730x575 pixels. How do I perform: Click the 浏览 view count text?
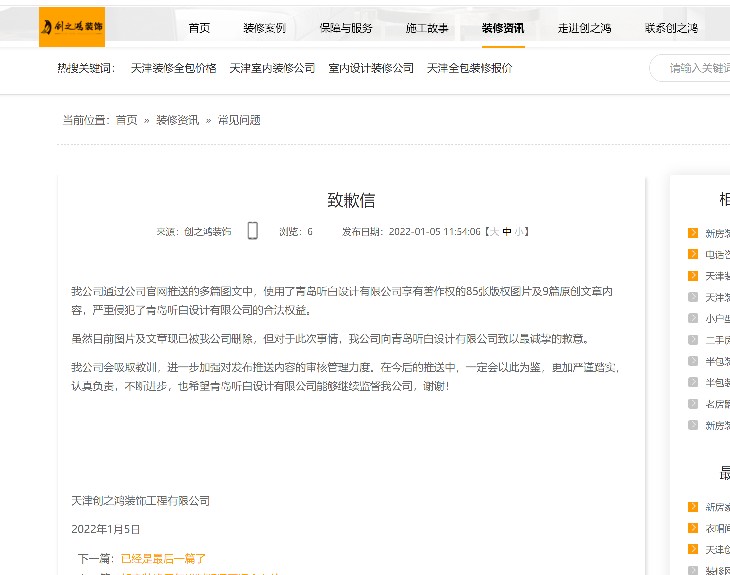click(296, 231)
